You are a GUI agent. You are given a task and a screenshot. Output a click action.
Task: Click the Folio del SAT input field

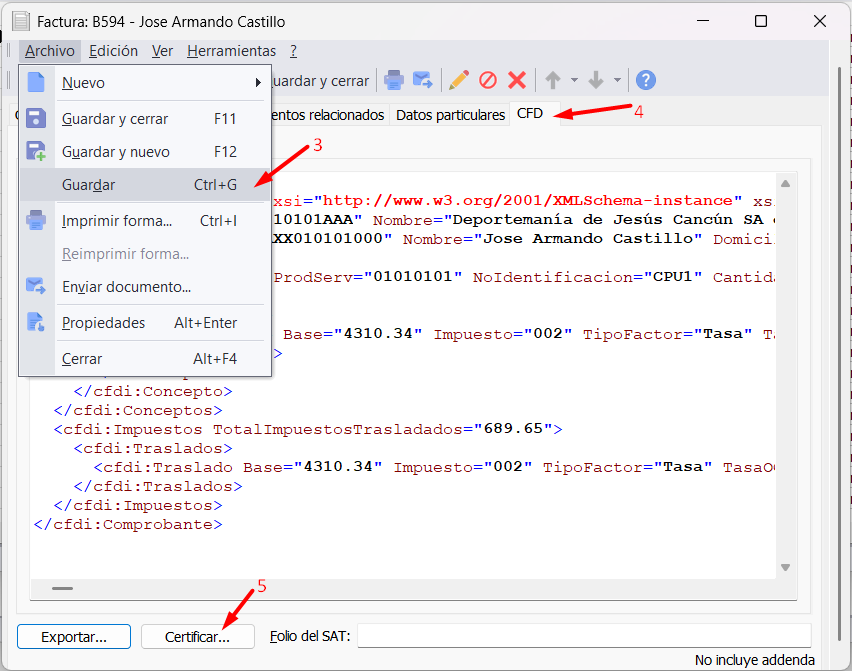(584, 636)
